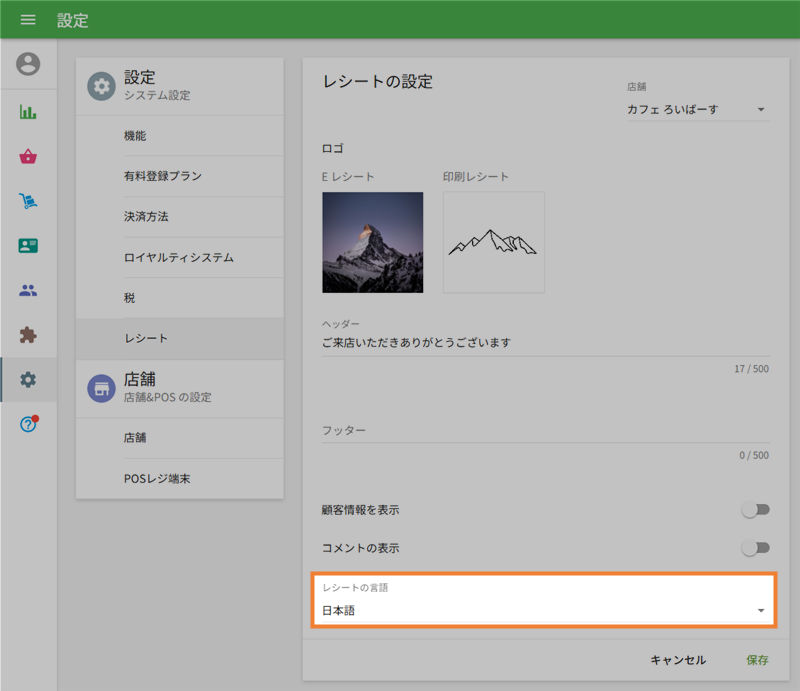Click inside the フッター text field

(x=543, y=435)
